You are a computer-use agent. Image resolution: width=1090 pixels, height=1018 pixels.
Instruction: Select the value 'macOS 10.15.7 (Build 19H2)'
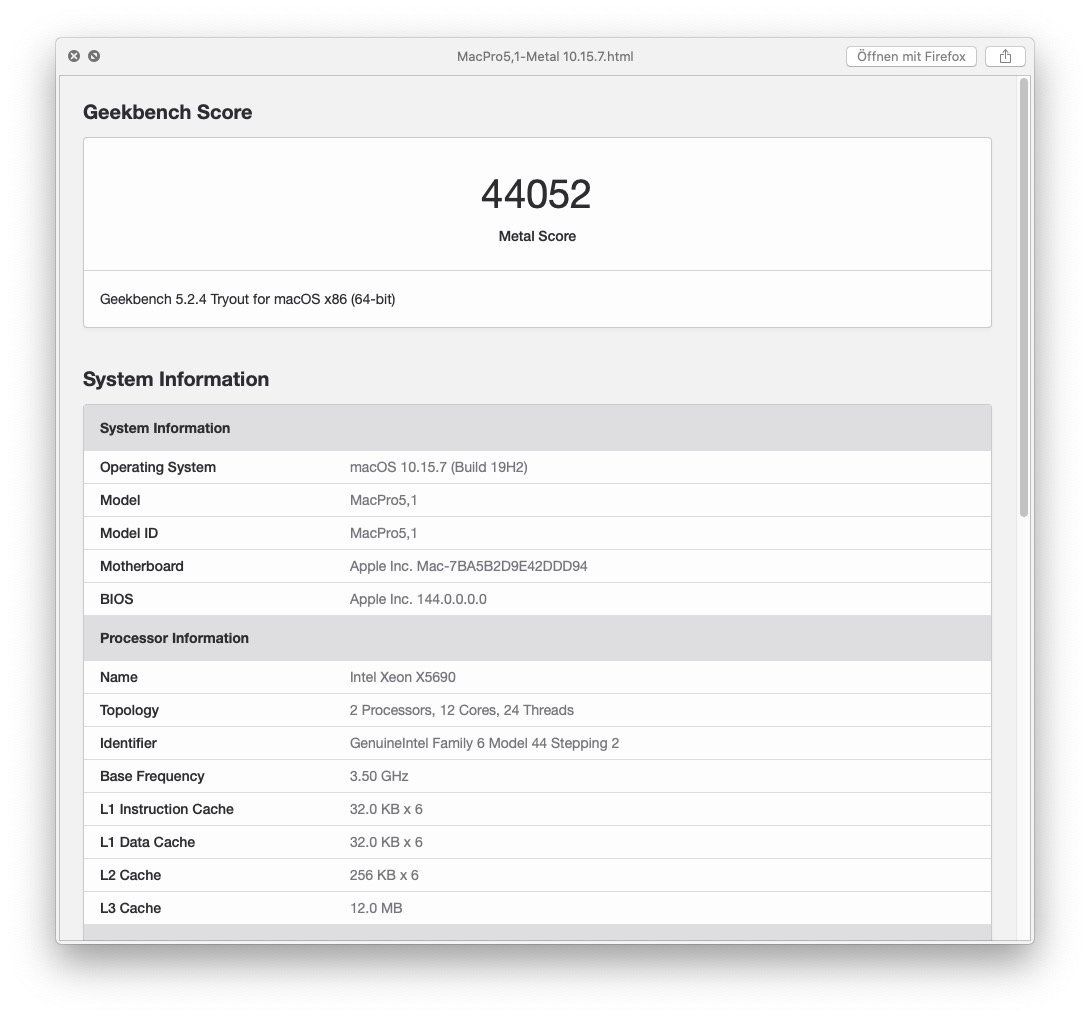(439, 467)
